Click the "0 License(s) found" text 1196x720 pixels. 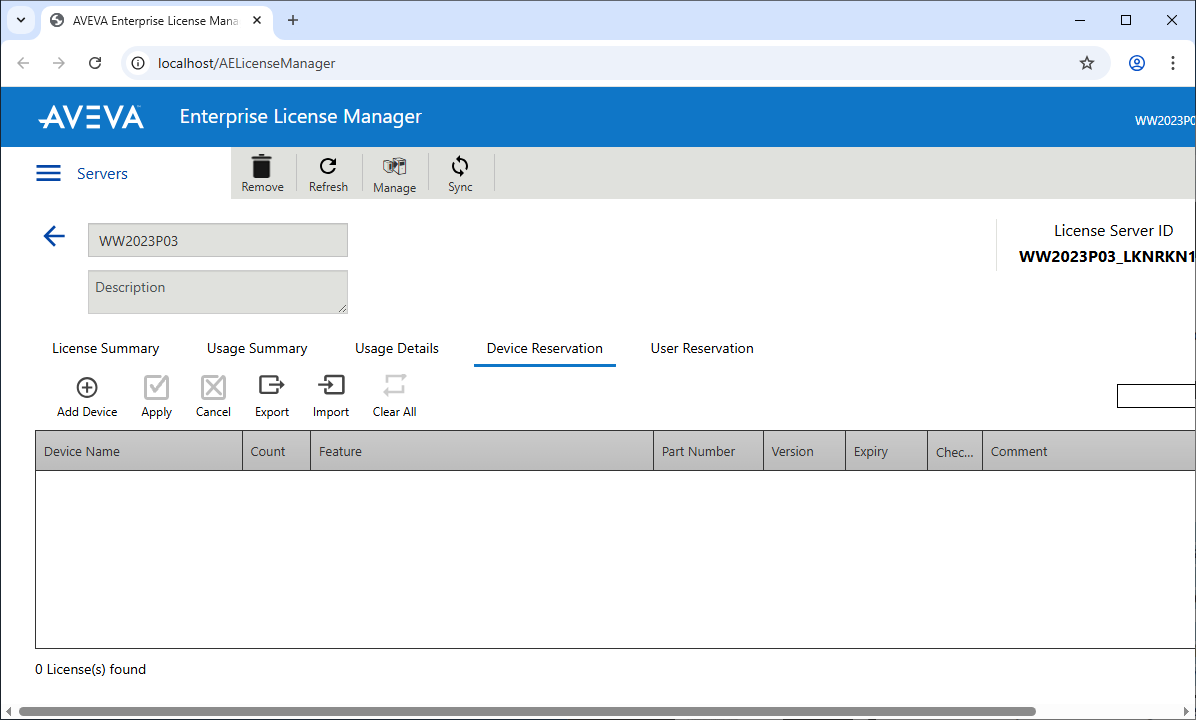pyautogui.click(x=91, y=670)
